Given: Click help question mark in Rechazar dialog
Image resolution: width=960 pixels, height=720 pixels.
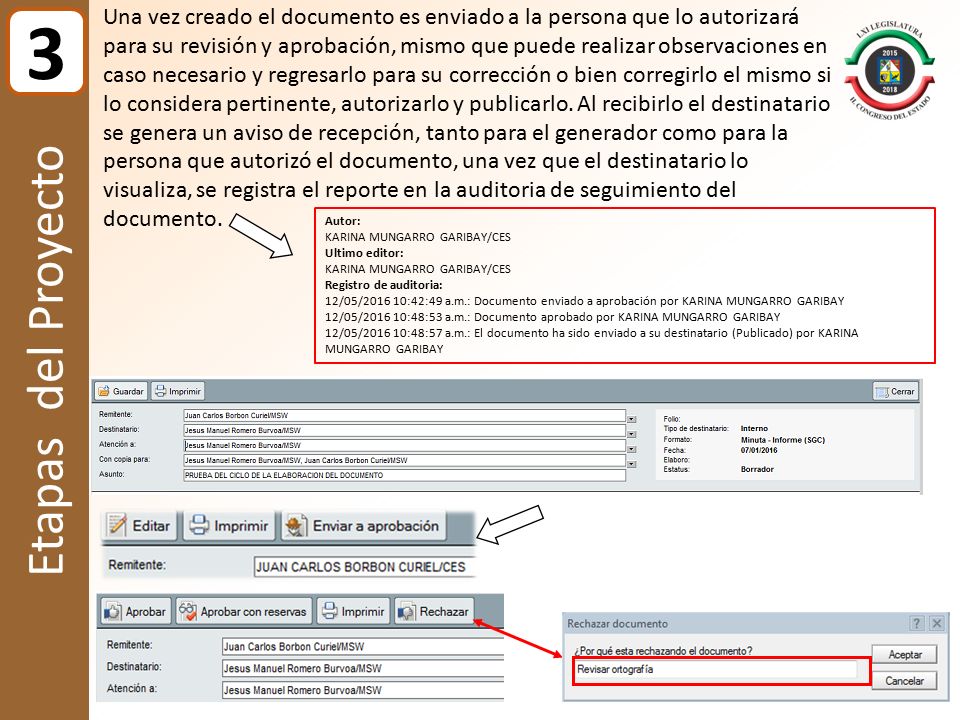Looking at the screenshot, I should coord(916,623).
